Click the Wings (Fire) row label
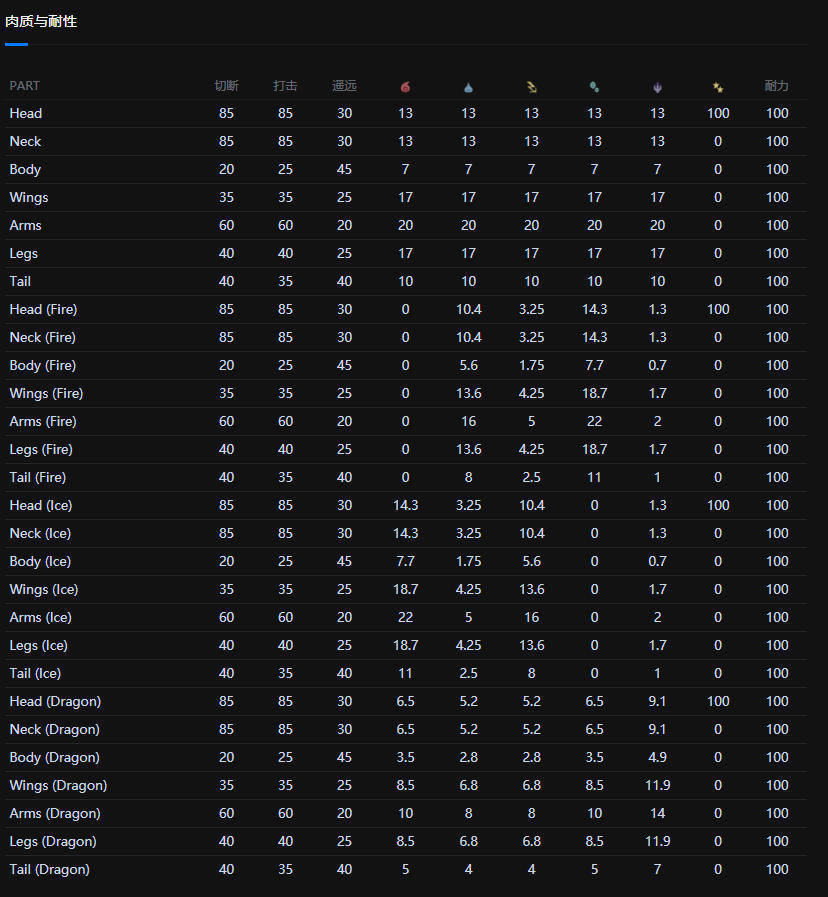The height and width of the screenshot is (897, 828). [46, 394]
